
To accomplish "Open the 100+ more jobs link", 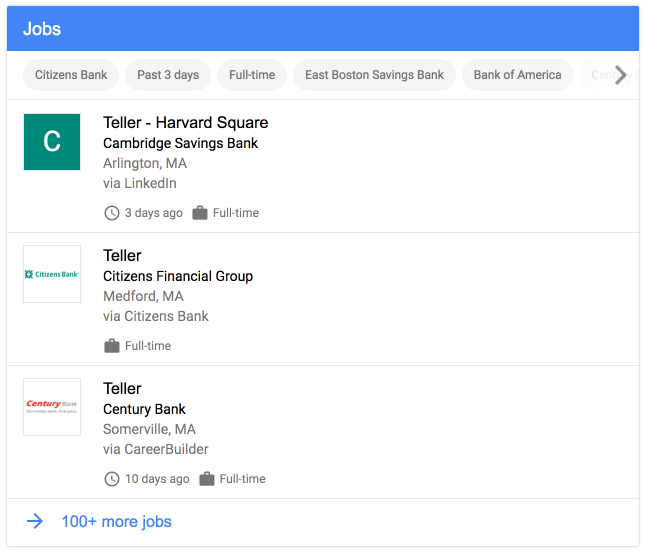I will [x=116, y=521].
